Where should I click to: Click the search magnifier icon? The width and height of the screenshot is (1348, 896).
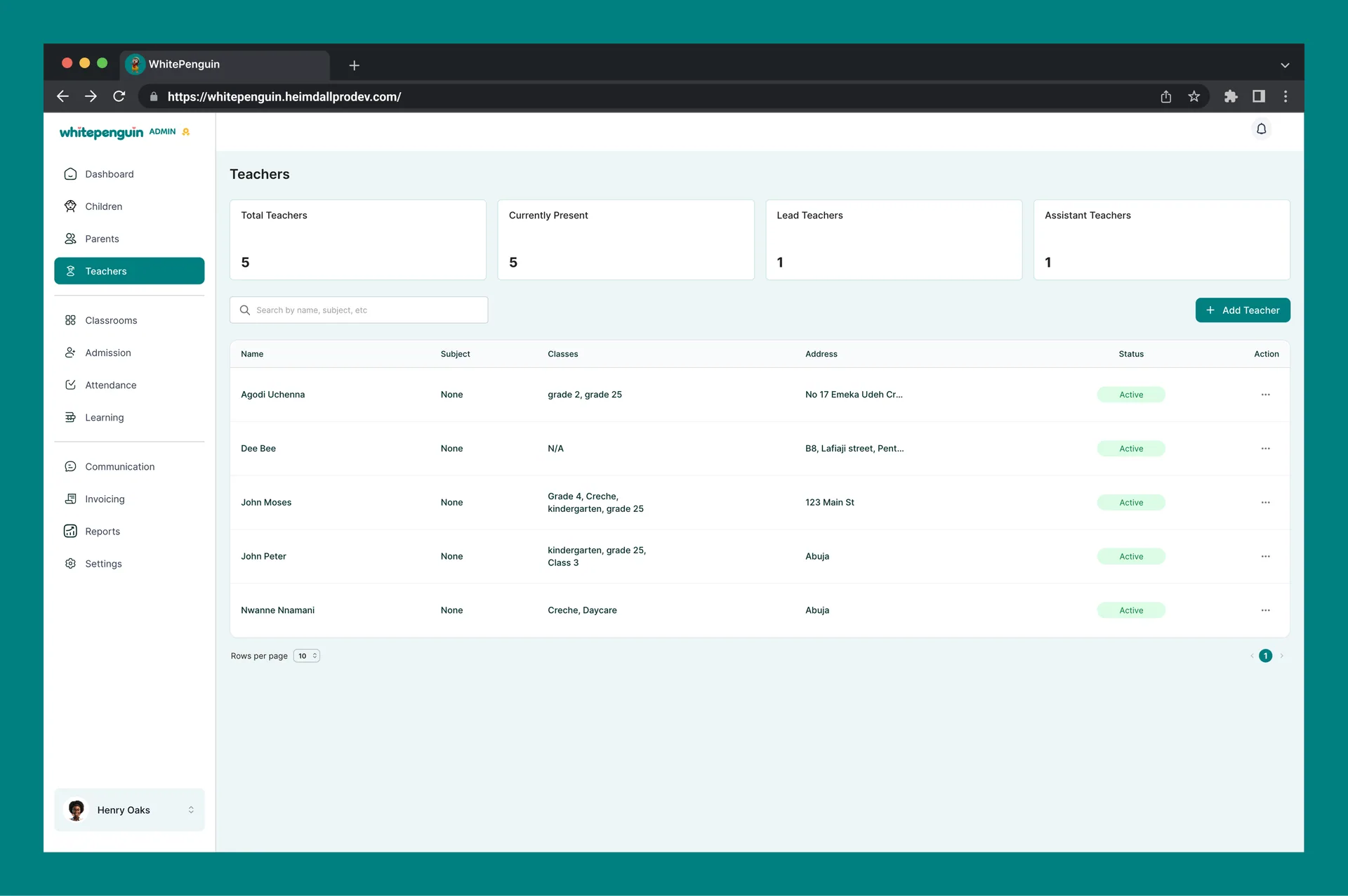245,310
